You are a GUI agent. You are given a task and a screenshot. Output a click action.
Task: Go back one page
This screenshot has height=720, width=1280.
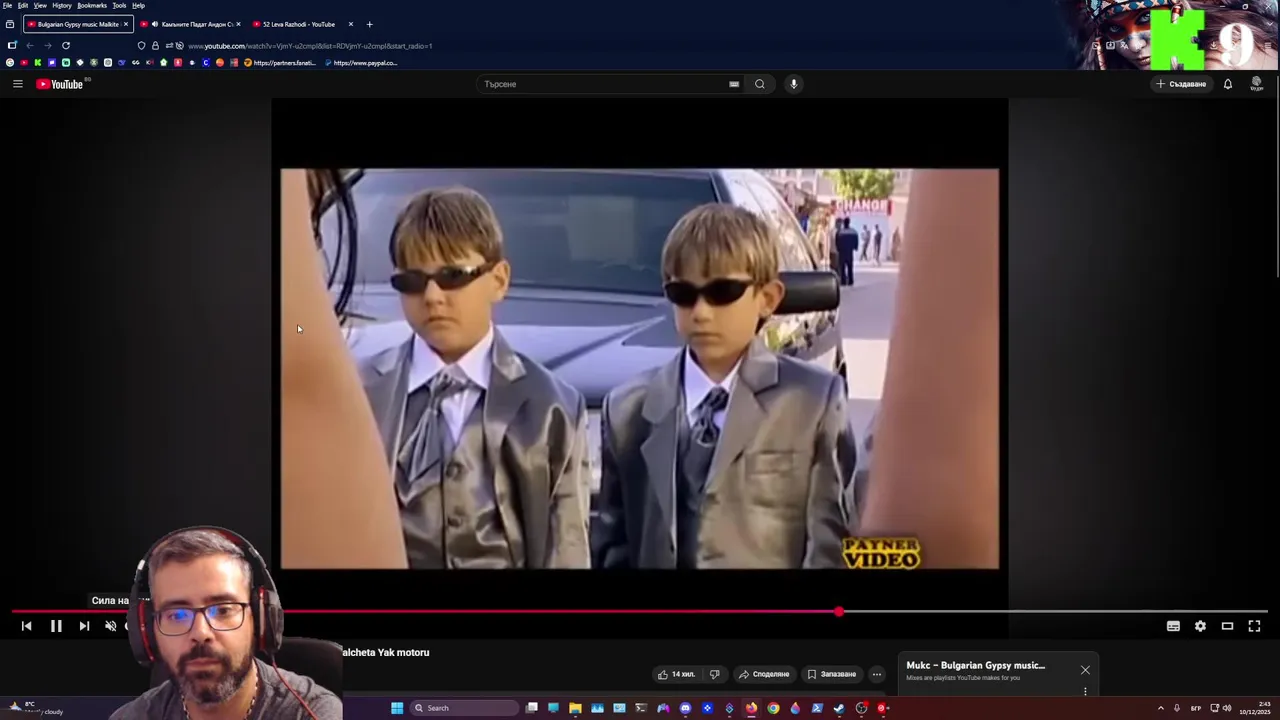pos(30,45)
